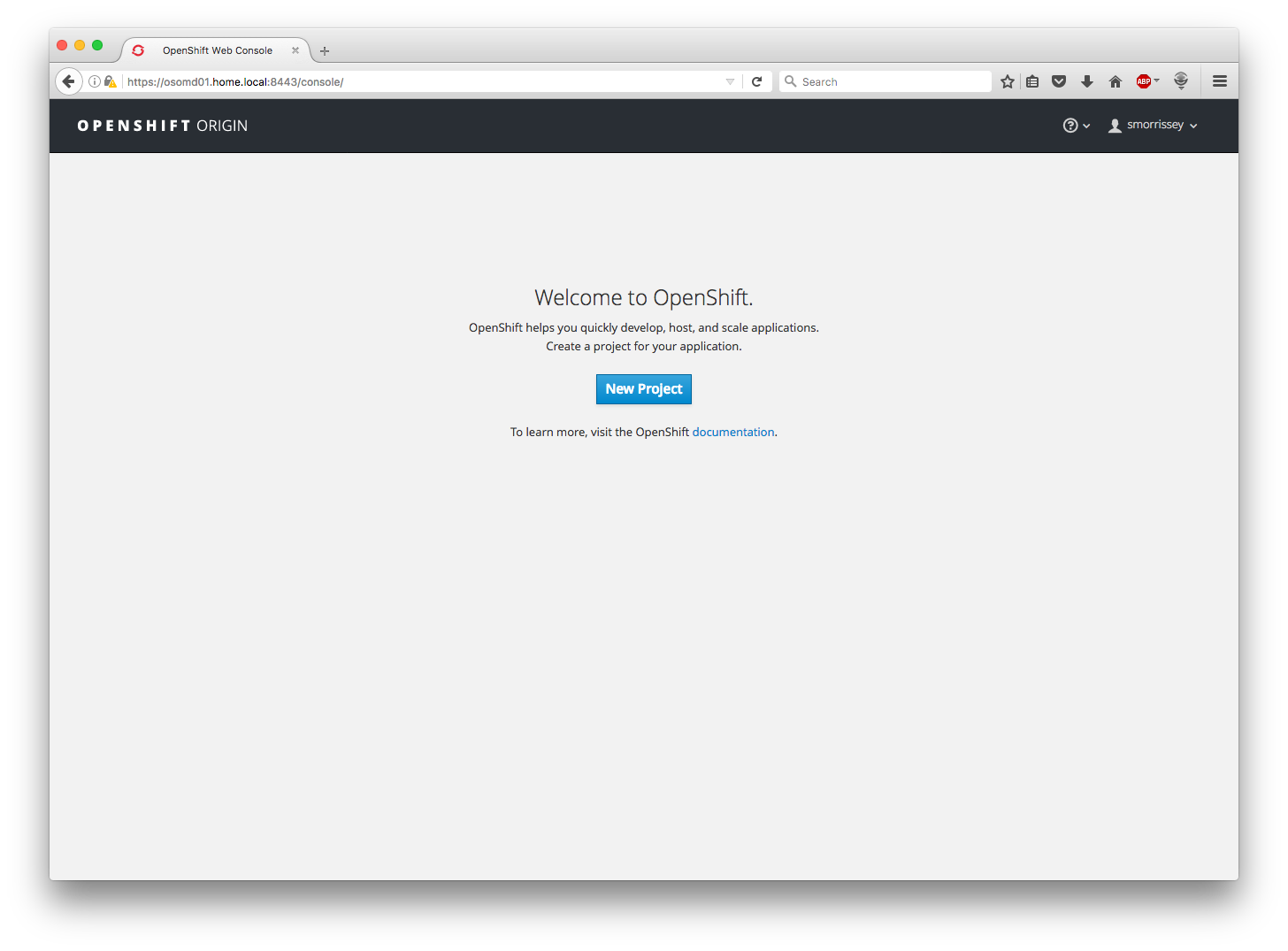Expand the Adblock Plus dropdown arrow
Viewport: 1288px width, 951px height.
pos(1156,81)
